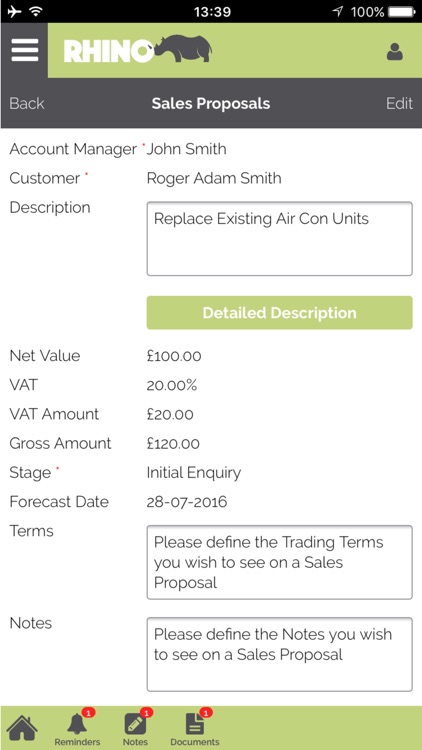This screenshot has width=422, height=750.
Task: Select the Description text box
Action: 279,239
